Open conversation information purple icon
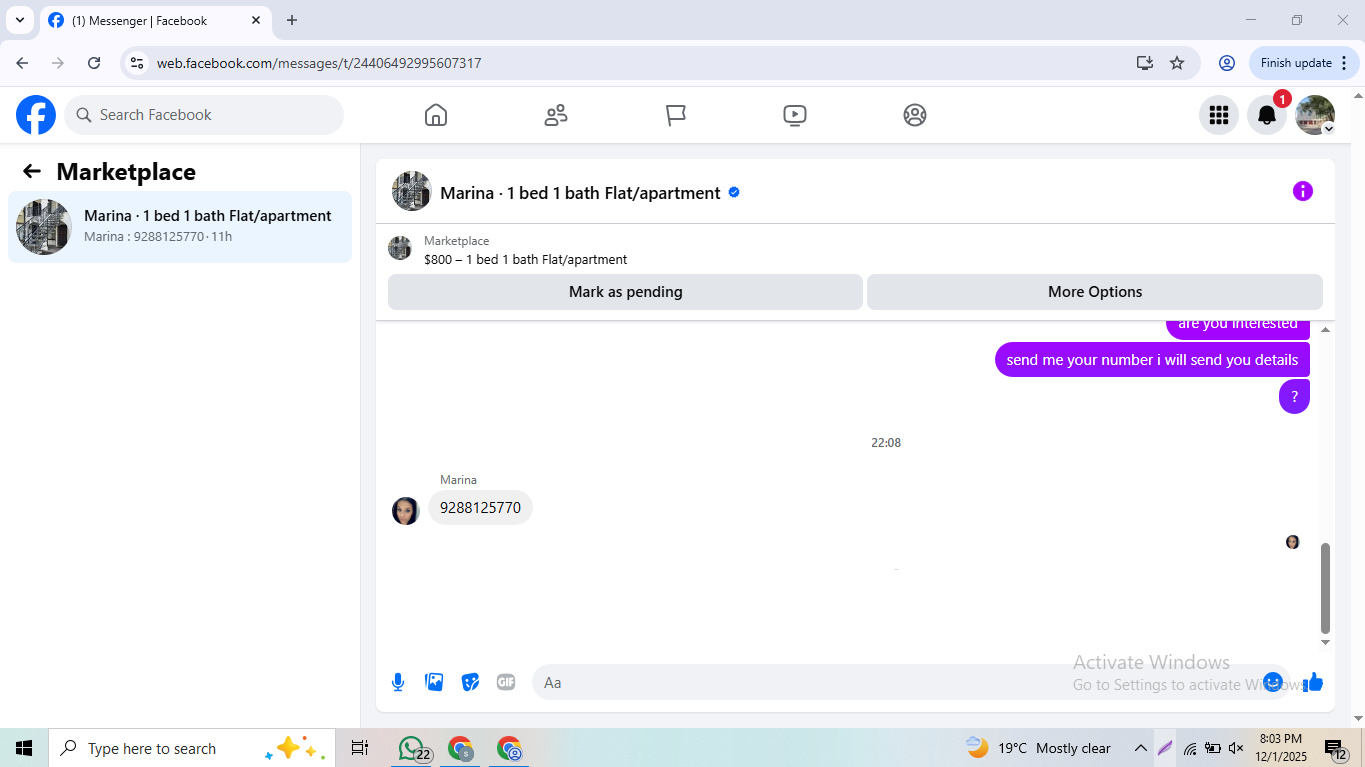The width and height of the screenshot is (1365, 767). (1303, 191)
